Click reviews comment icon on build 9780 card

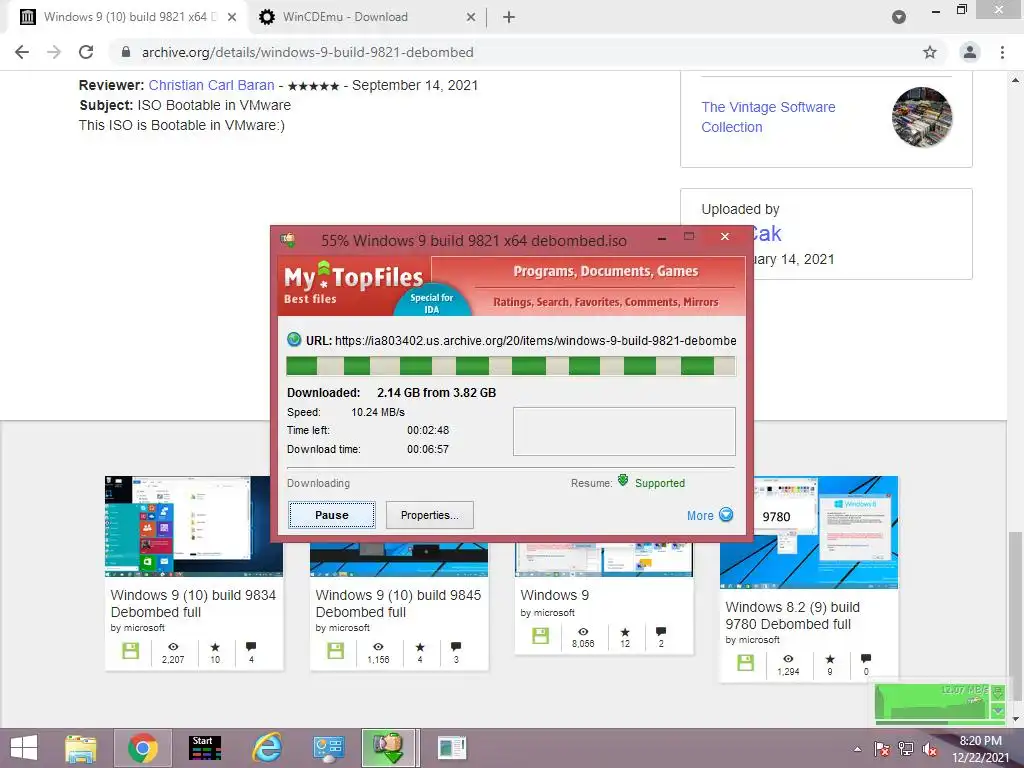(866, 658)
